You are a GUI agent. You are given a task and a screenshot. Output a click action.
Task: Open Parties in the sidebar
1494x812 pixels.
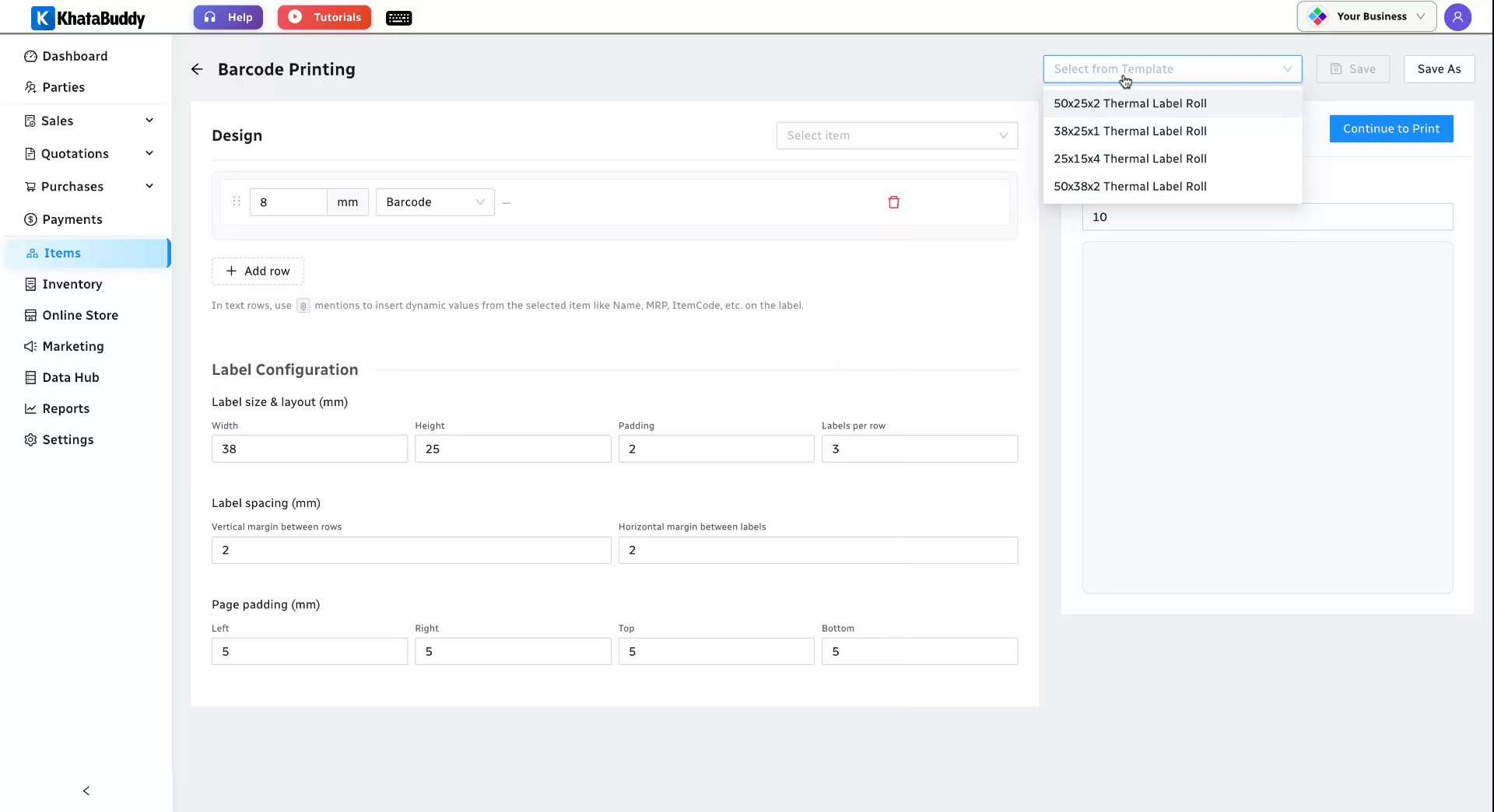pyautogui.click(x=86, y=87)
